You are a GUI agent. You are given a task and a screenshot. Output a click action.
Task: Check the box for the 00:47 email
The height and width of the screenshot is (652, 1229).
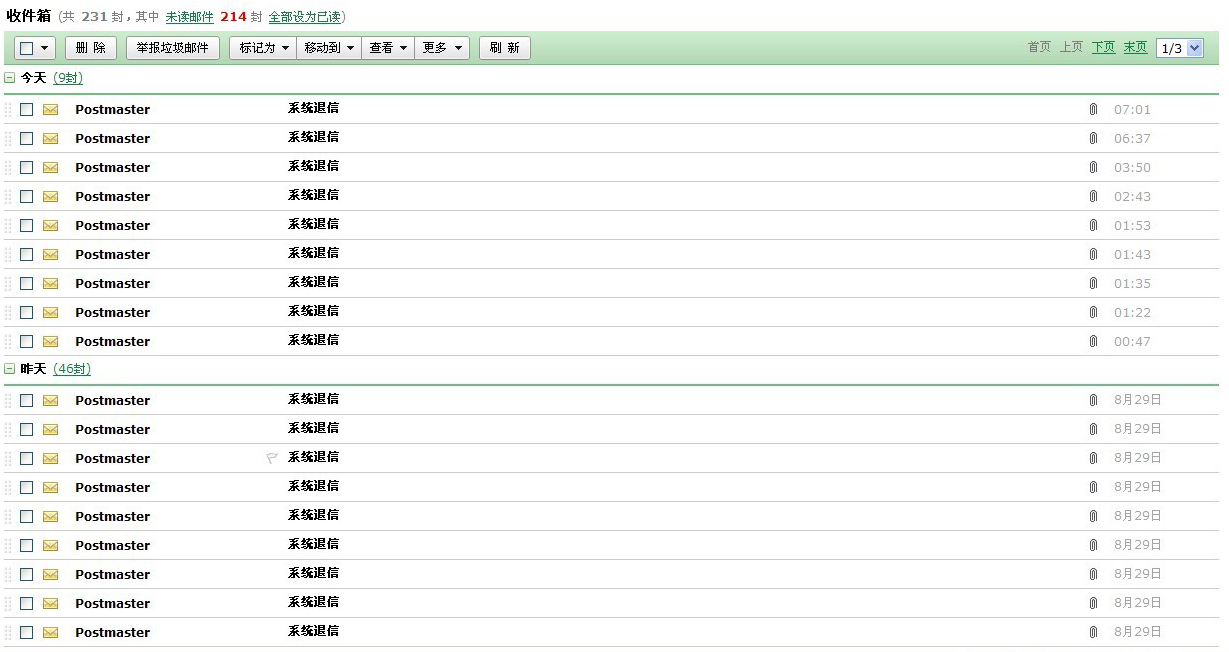(x=27, y=342)
